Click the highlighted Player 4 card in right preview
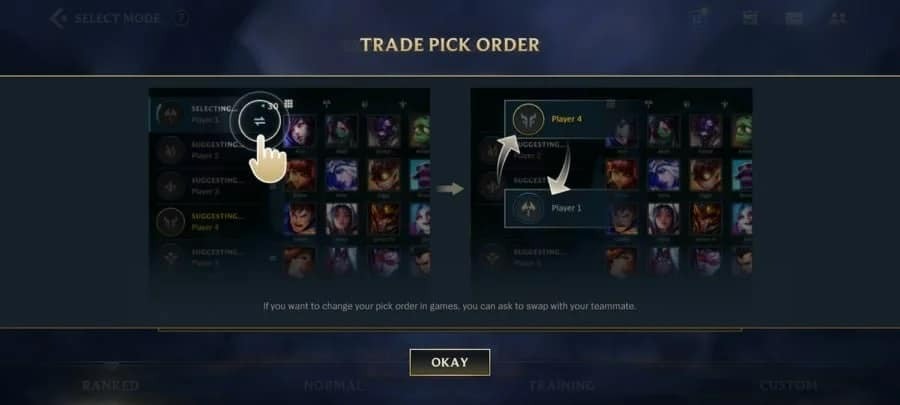Screen dimensions: 900x405 (x=556, y=119)
